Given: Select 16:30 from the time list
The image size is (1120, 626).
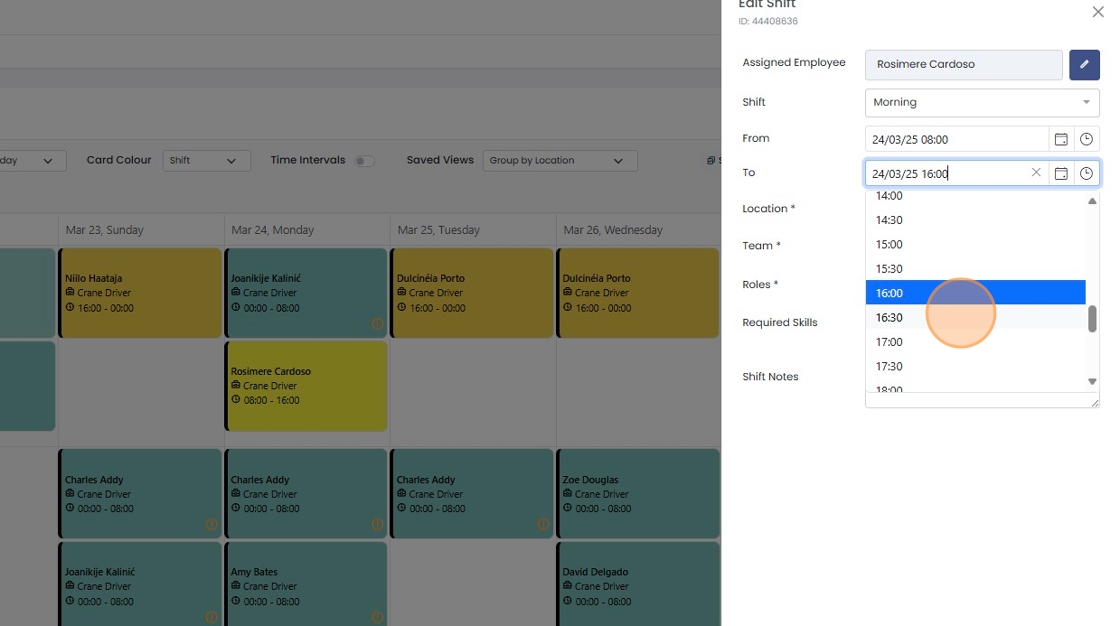Looking at the screenshot, I should (x=975, y=317).
